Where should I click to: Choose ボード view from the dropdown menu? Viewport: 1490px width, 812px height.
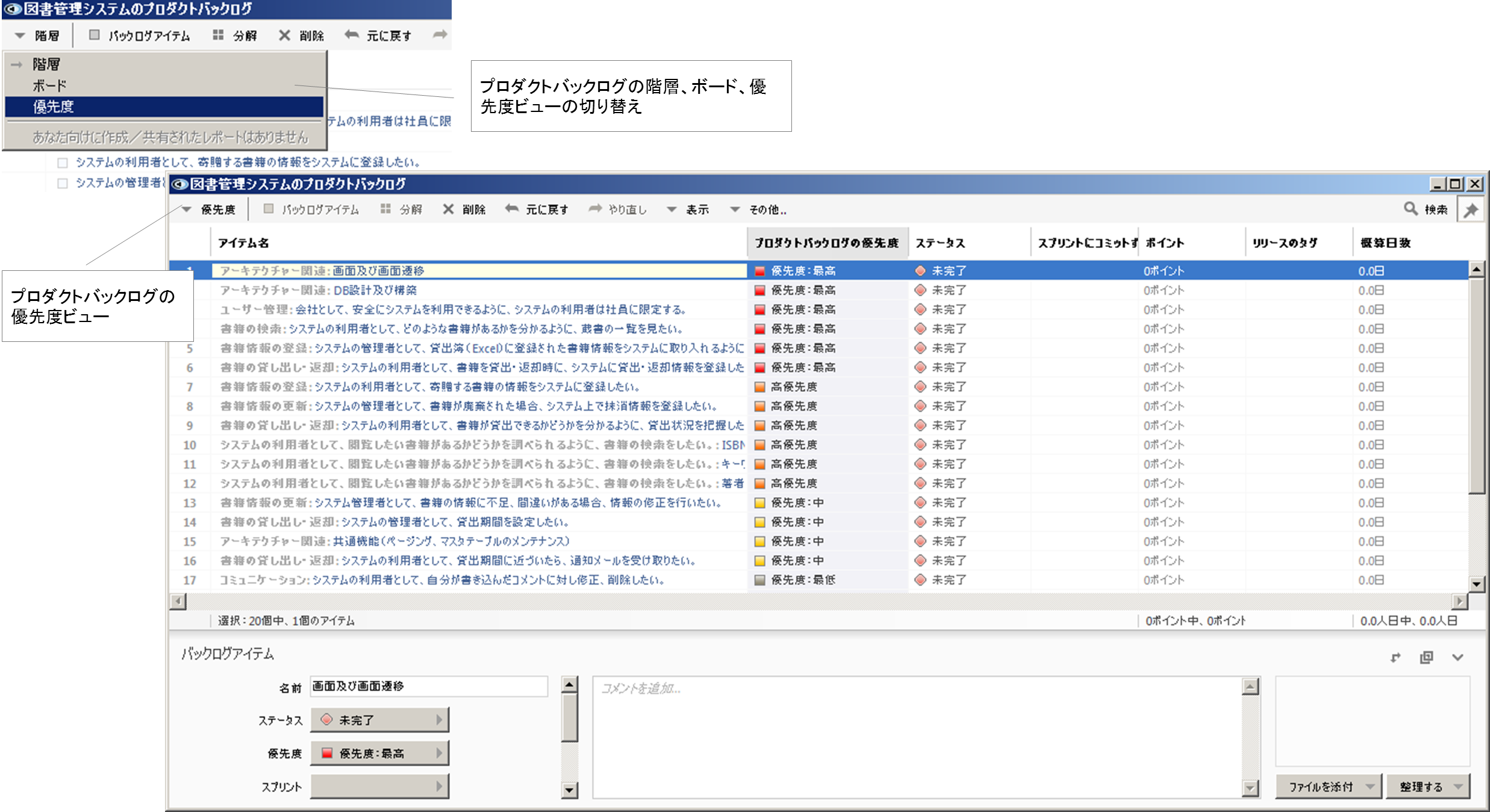164,85
